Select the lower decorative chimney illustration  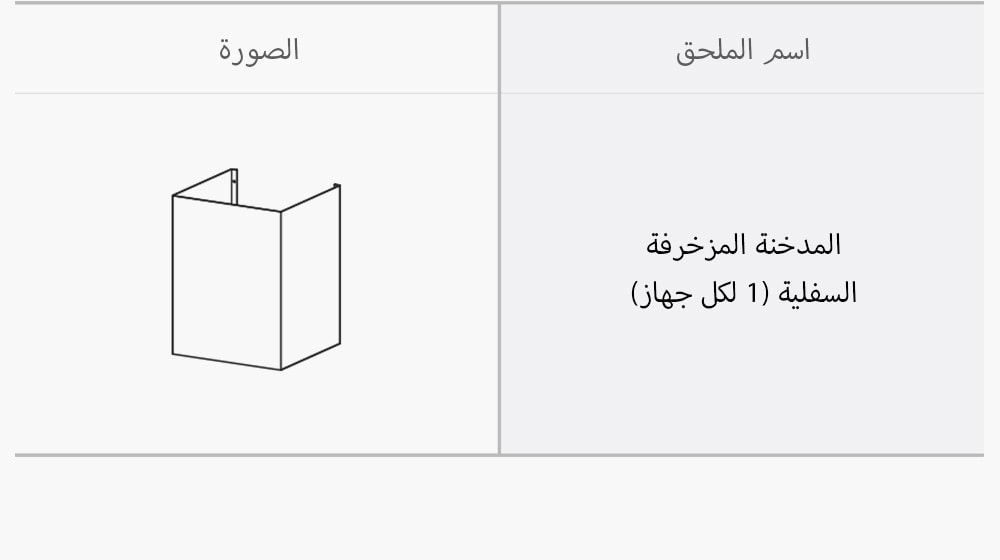[x=256, y=270]
